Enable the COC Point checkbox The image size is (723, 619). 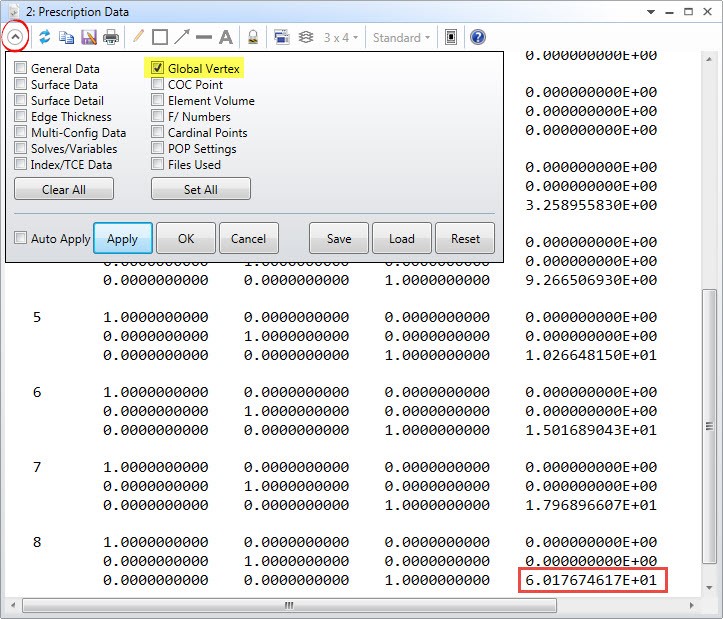[157, 84]
